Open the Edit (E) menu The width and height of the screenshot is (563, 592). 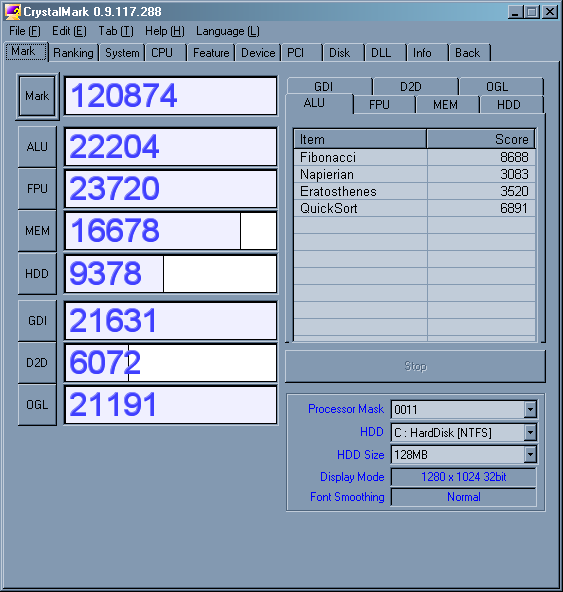(x=69, y=31)
